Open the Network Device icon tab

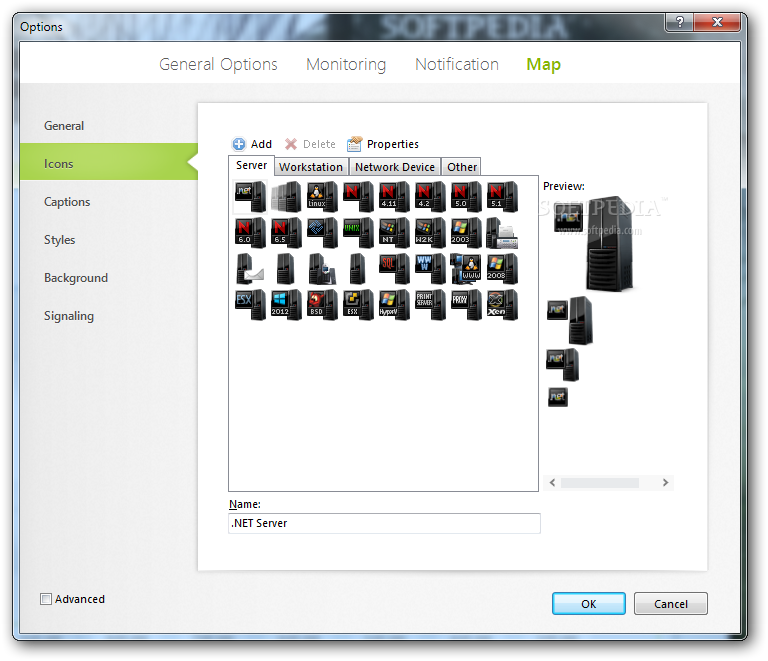click(395, 167)
